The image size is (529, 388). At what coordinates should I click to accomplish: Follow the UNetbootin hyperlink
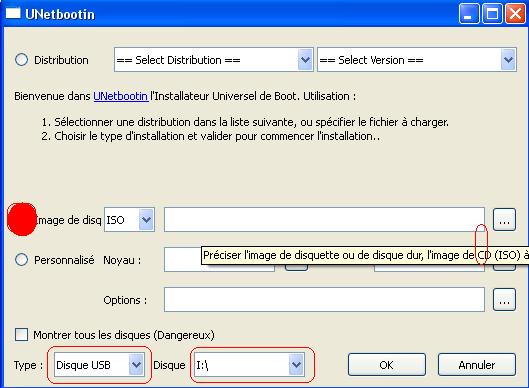click(x=120, y=96)
